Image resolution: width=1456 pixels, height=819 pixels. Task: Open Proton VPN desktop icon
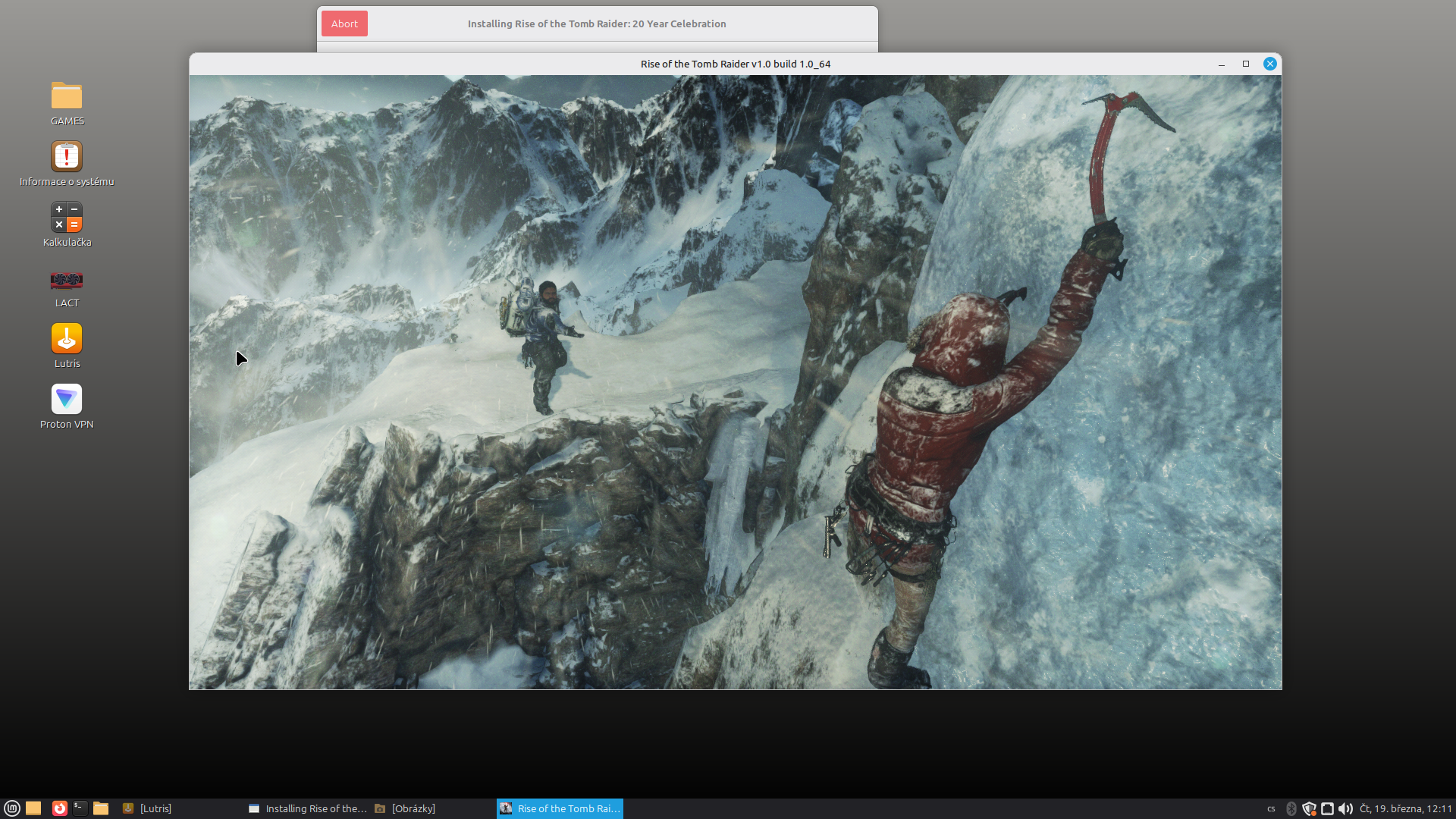point(67,400)
